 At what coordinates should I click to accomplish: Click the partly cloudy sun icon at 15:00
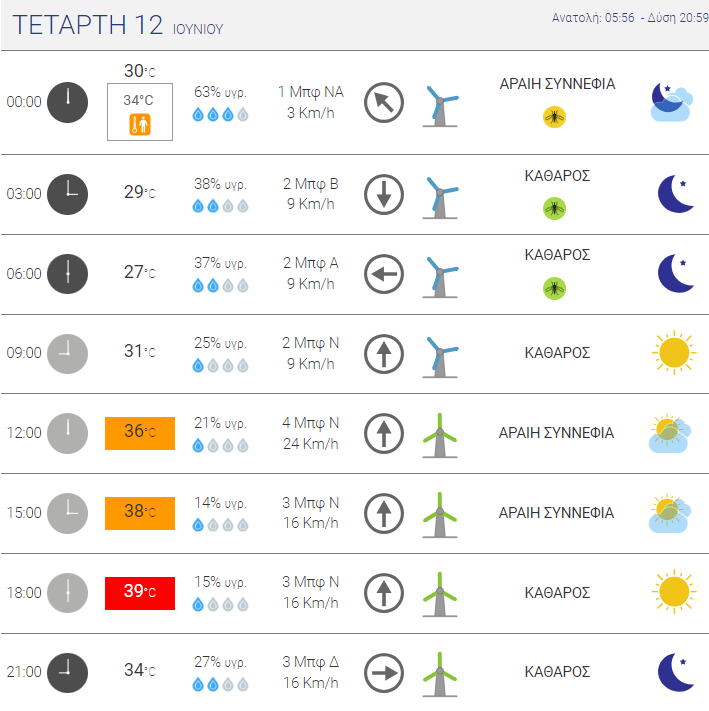tap(670, 513)
